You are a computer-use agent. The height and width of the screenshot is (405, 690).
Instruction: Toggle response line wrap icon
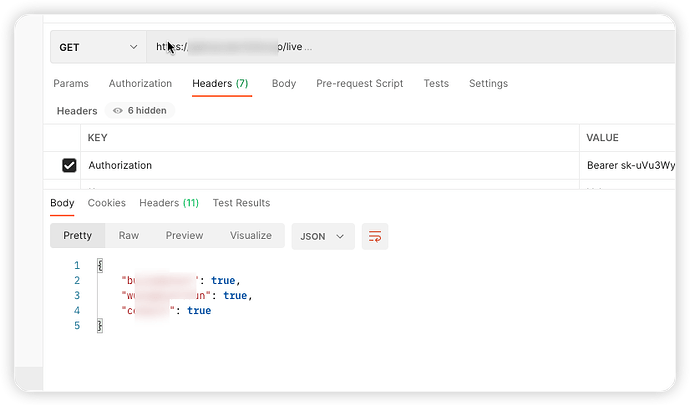(x=375, y=236)
